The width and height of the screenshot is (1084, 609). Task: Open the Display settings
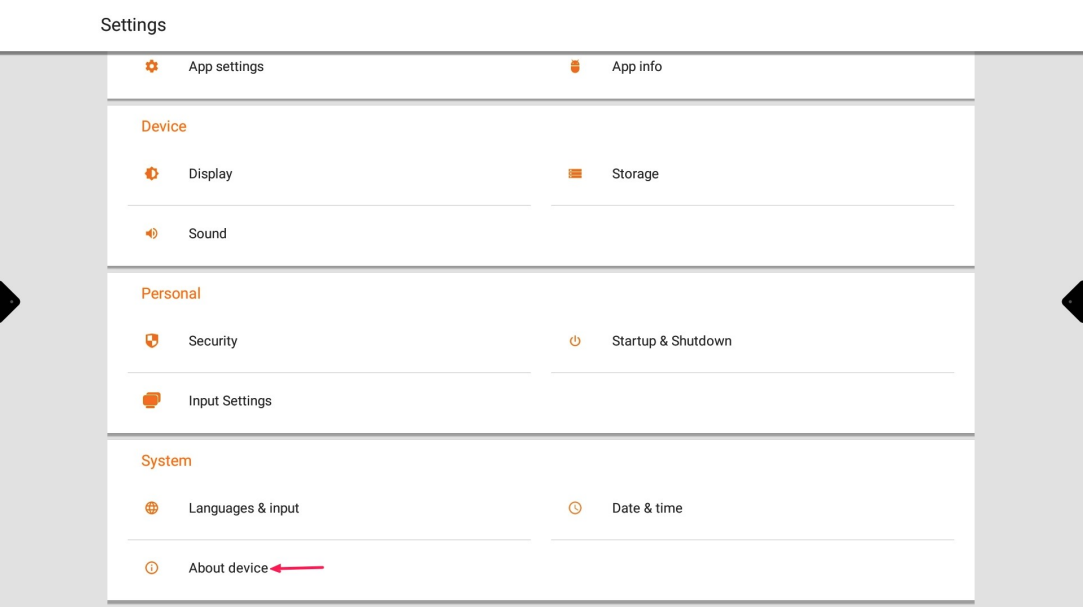click(210, 174)
